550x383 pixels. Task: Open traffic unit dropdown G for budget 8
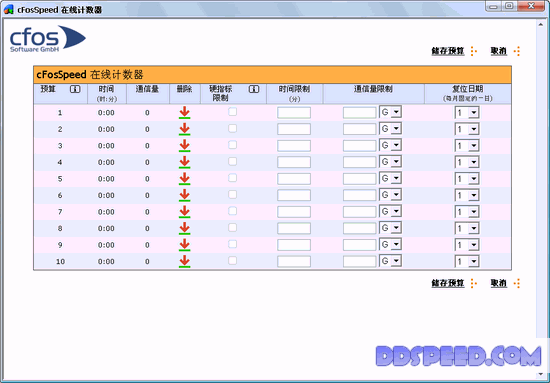(x=390, y=228)
